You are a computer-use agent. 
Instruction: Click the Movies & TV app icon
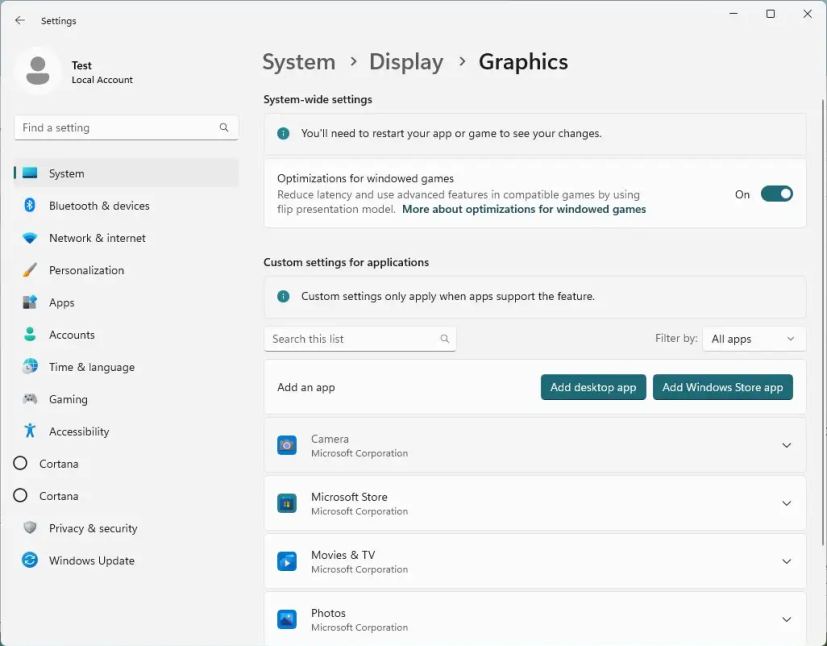coord(287,561)
